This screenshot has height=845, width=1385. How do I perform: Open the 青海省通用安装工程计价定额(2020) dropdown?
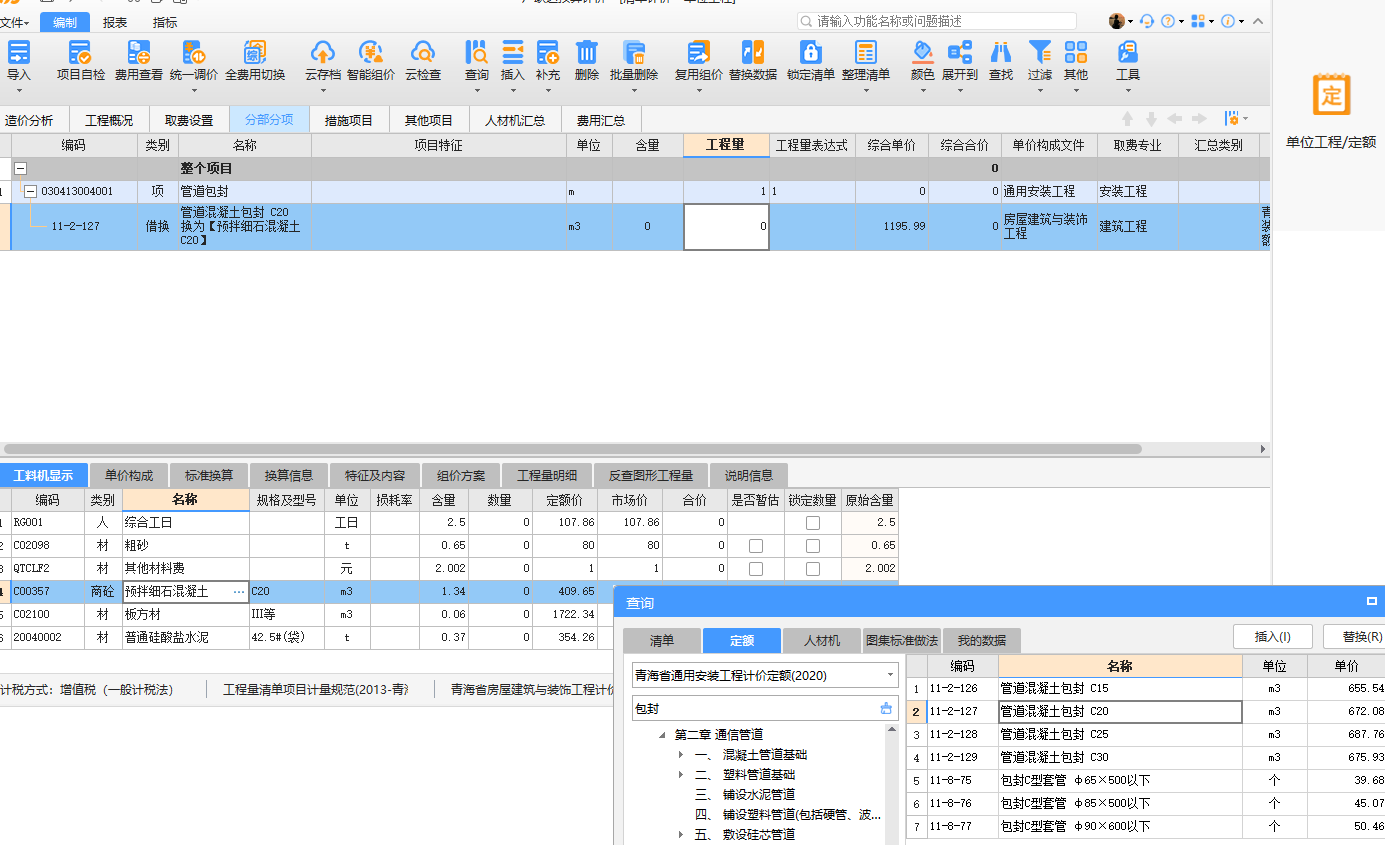(x=890, y=675)
